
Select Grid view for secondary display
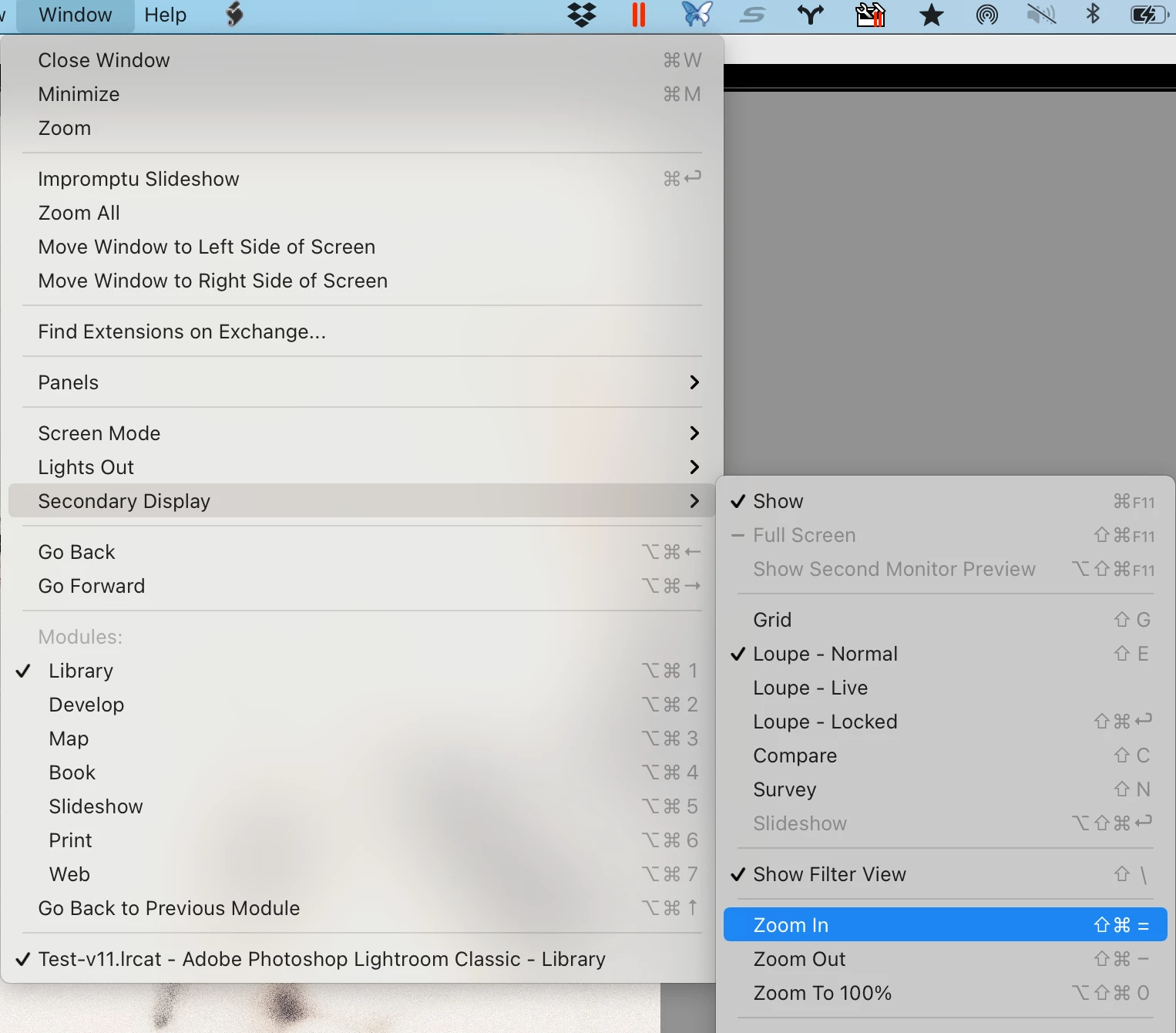[x=946, y=620]
